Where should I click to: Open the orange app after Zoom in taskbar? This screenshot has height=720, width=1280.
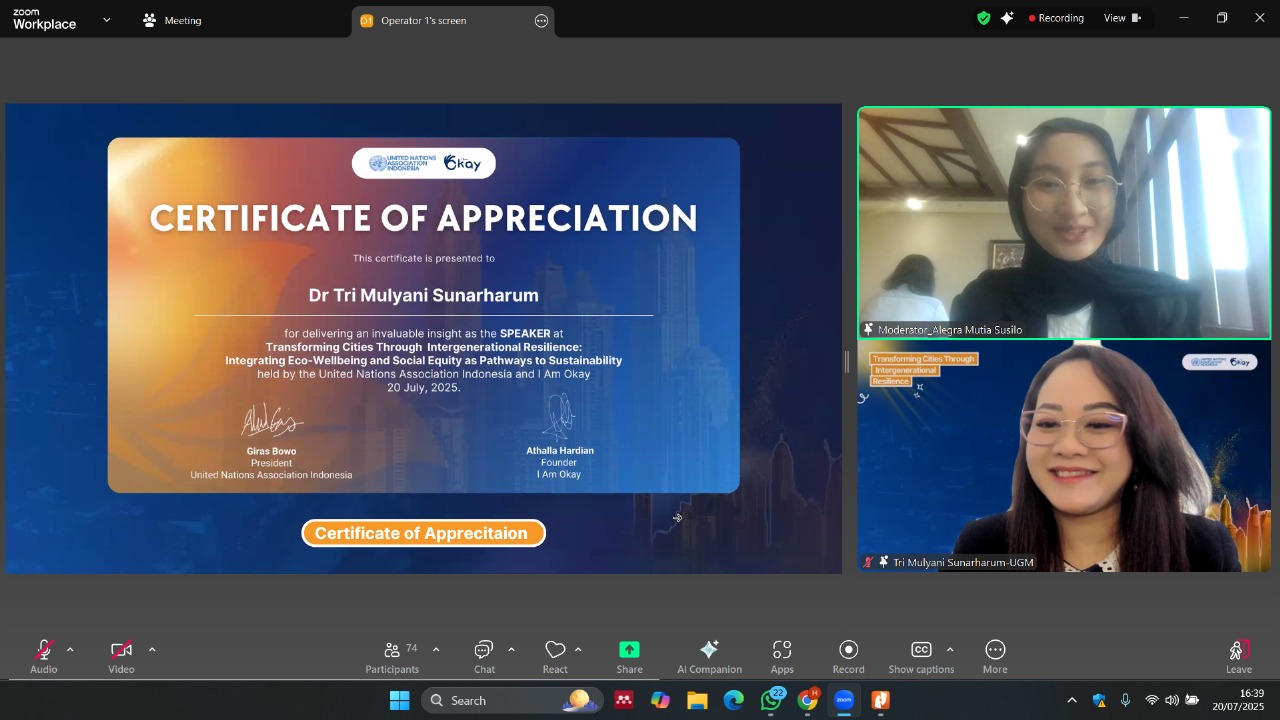[x=880, y=700]
